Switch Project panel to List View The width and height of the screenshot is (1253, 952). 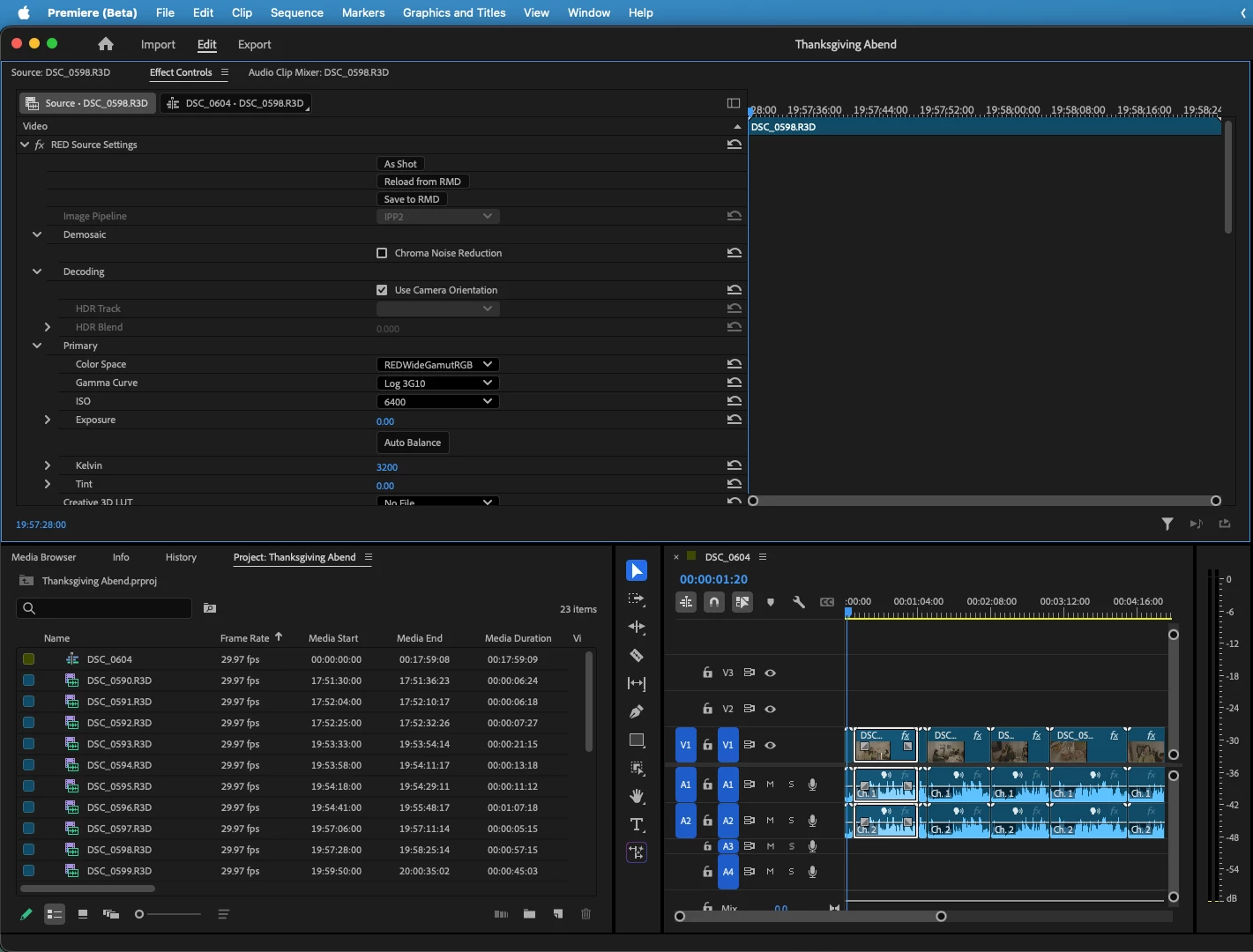(55, 914)
